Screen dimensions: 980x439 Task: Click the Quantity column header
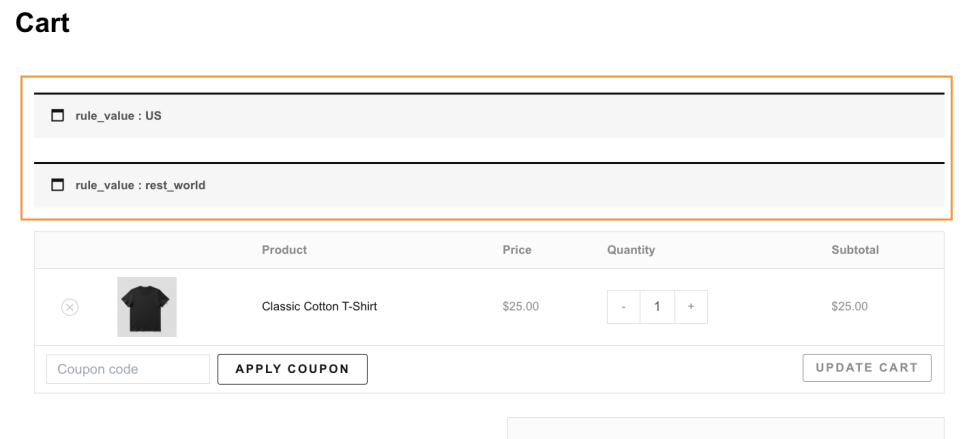tap(631, 250)
